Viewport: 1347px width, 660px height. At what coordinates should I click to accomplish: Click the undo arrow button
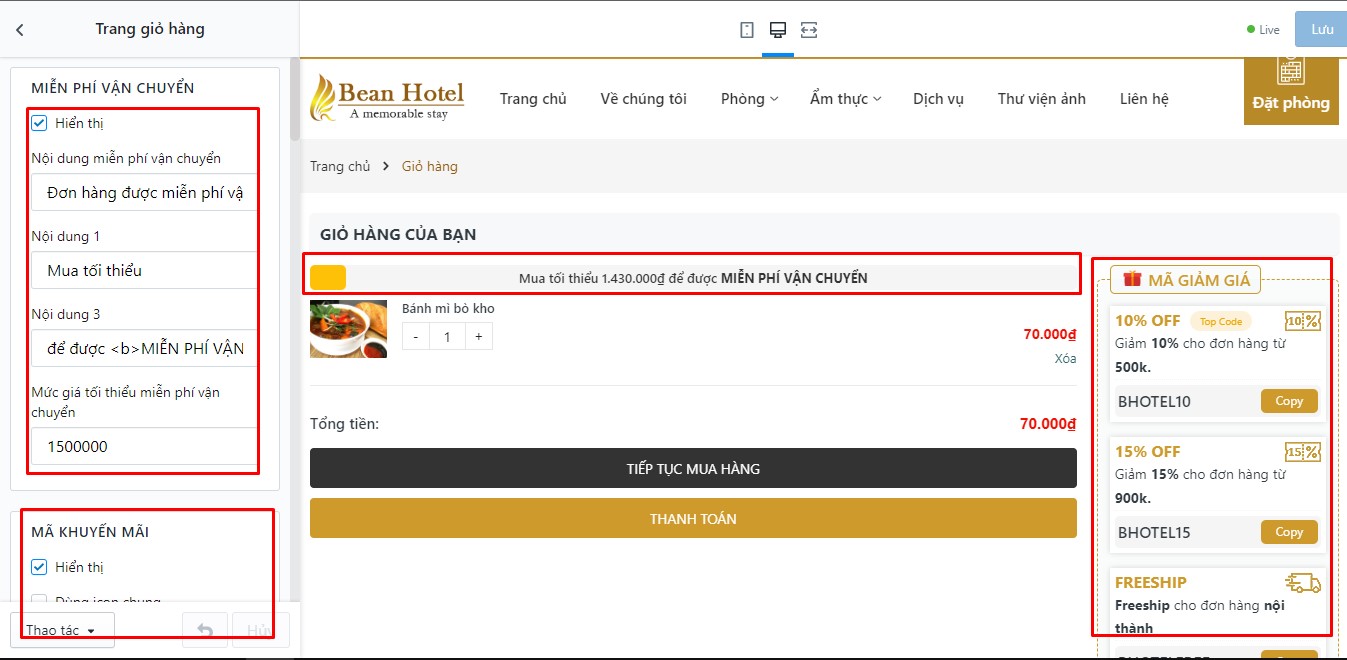205,630
